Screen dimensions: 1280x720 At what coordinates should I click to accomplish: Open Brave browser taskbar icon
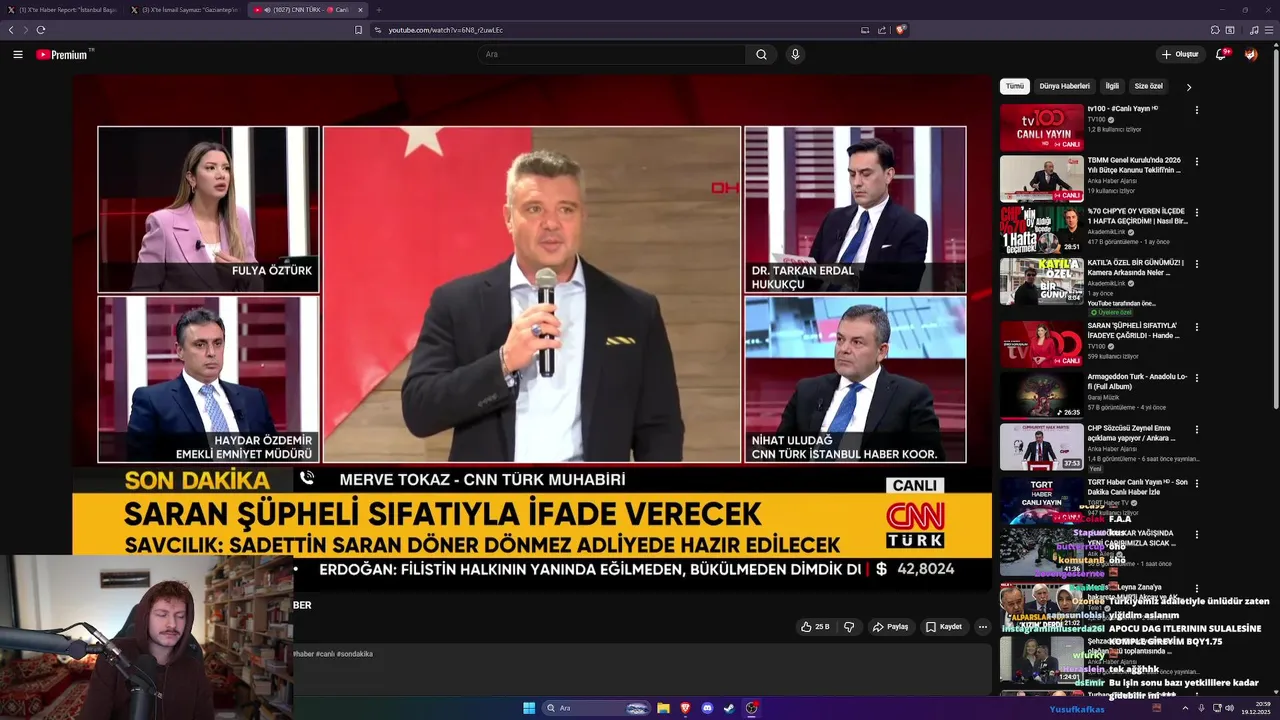(685, 708)
